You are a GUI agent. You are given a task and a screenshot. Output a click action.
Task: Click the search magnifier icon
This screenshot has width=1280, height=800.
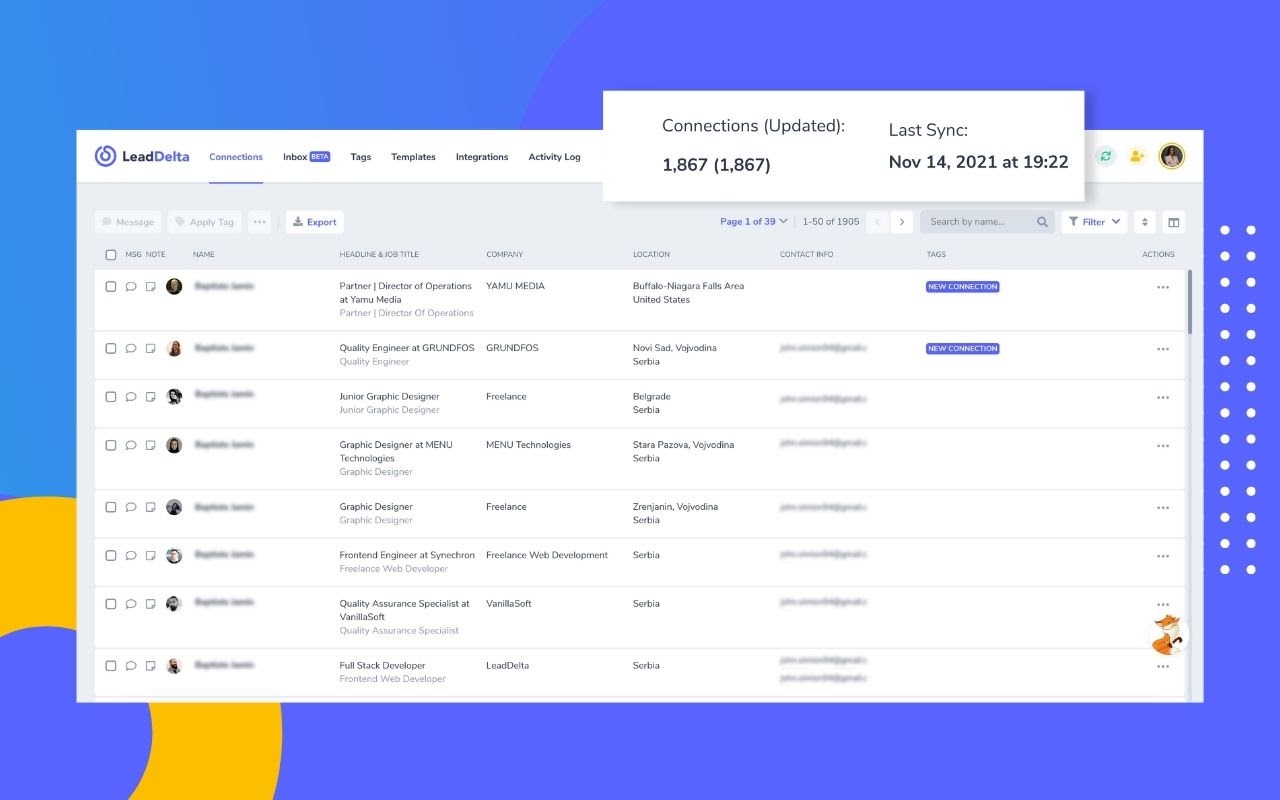tap(1042, 222)
